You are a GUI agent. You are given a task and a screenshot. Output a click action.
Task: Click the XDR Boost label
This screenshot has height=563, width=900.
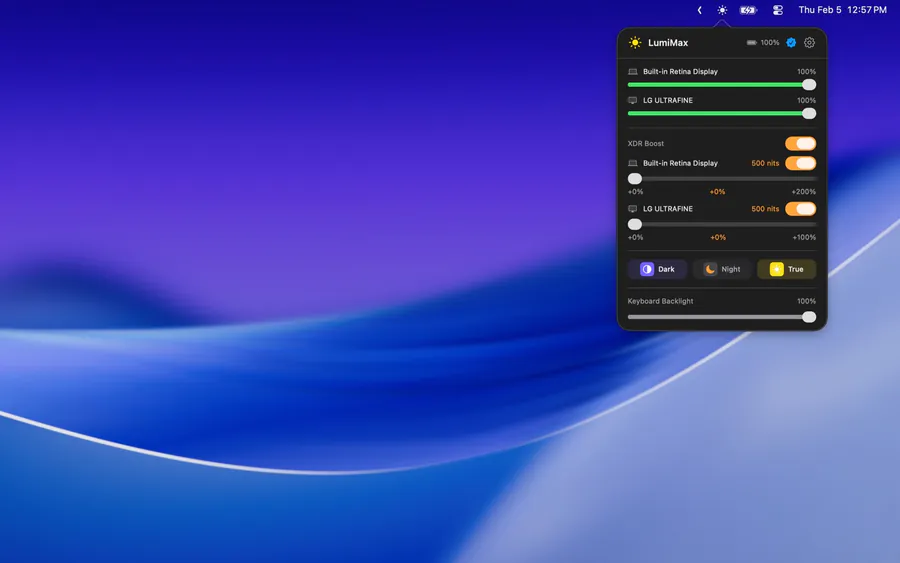tap(646, 143)
